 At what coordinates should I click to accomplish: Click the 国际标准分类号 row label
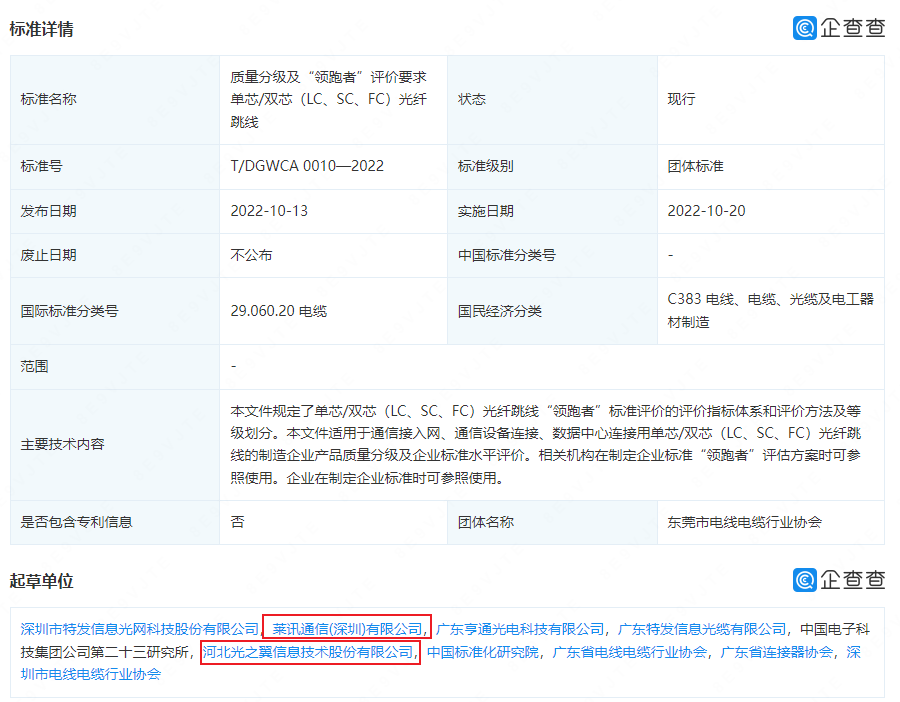69,311
